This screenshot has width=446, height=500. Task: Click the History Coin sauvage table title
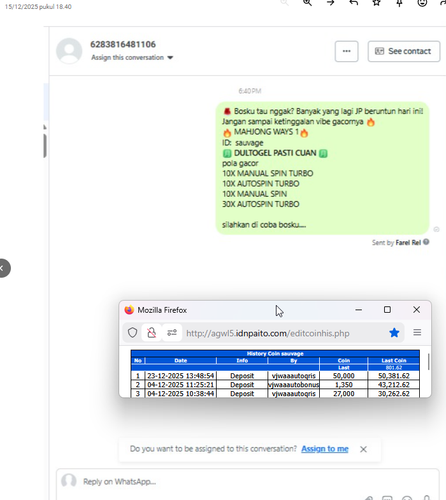point(275,354)
